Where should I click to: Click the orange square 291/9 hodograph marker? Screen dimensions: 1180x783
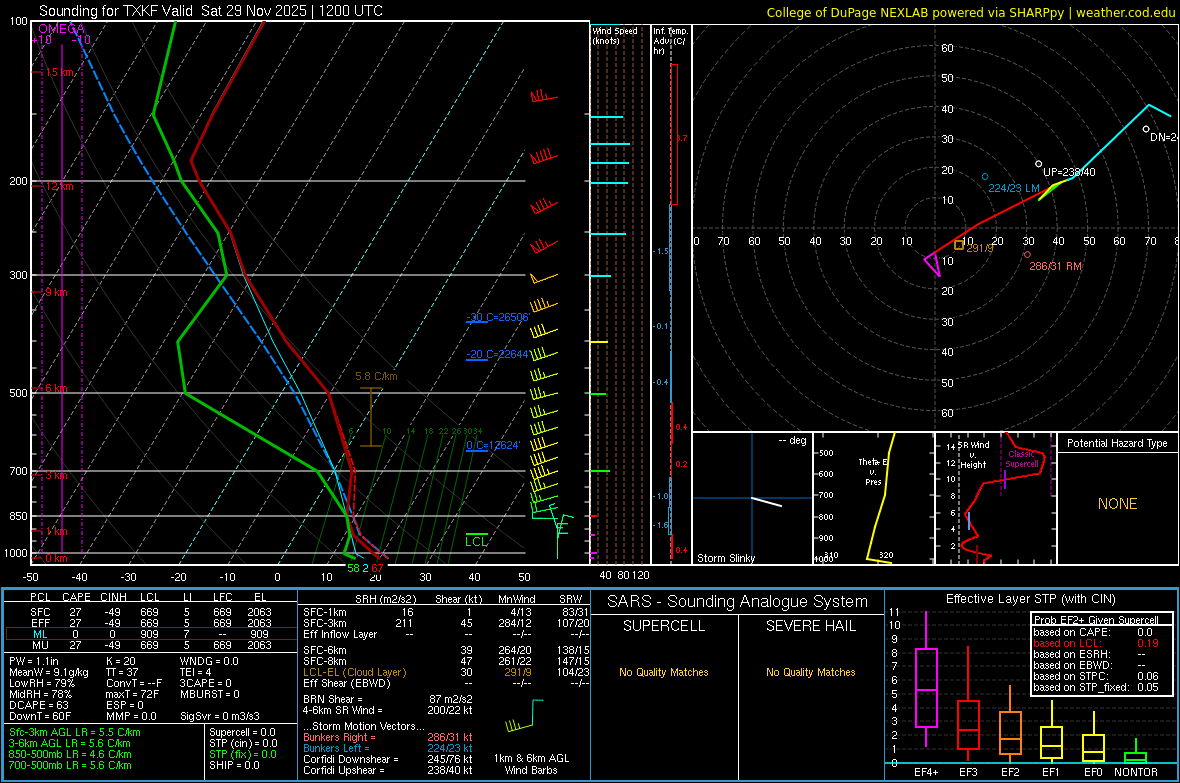(959, 245)
